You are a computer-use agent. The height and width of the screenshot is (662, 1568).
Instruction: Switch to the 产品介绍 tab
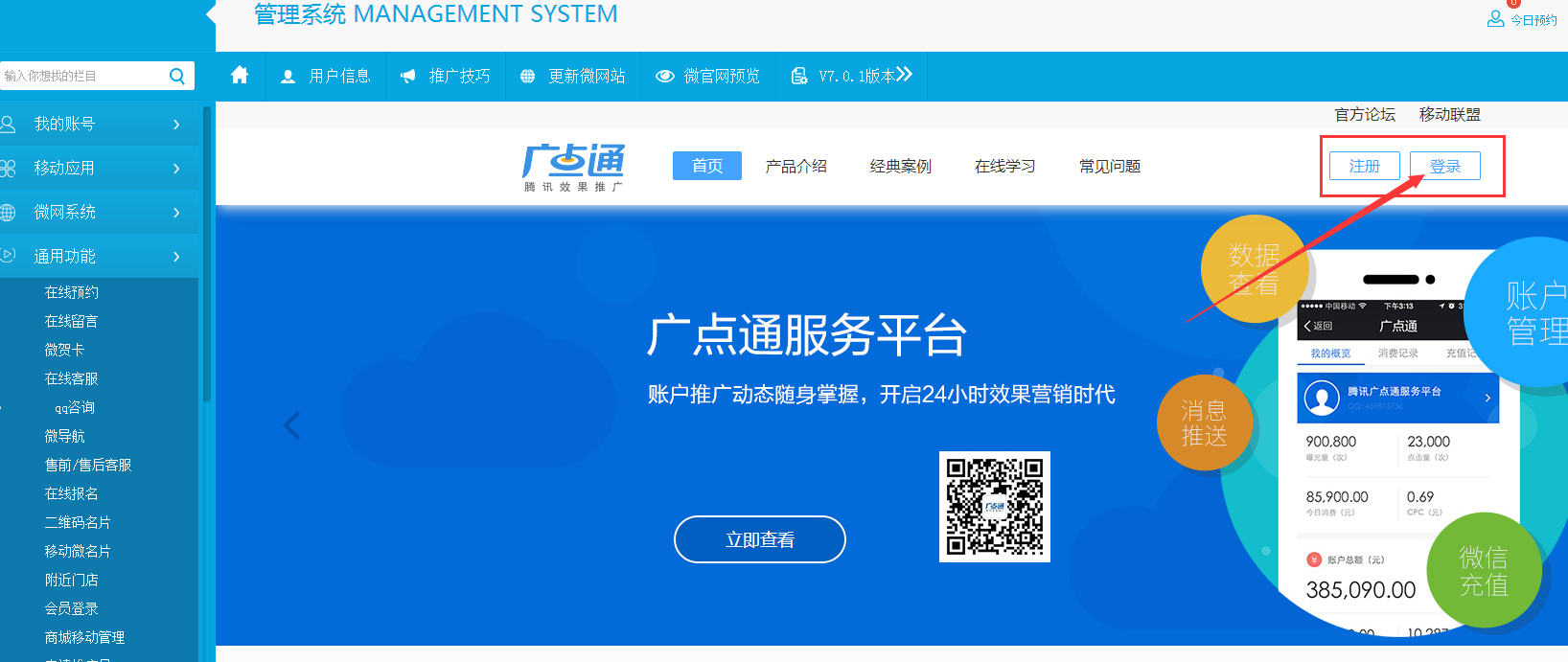point(796,166)
